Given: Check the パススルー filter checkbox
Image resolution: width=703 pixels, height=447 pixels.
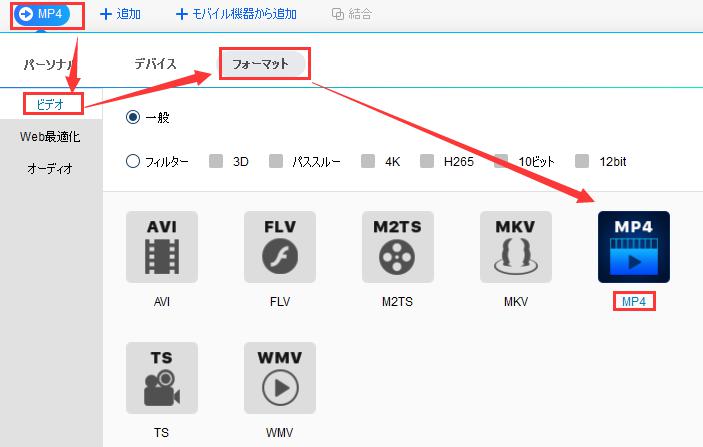Looking at the screenshot, I should (276, 161).
